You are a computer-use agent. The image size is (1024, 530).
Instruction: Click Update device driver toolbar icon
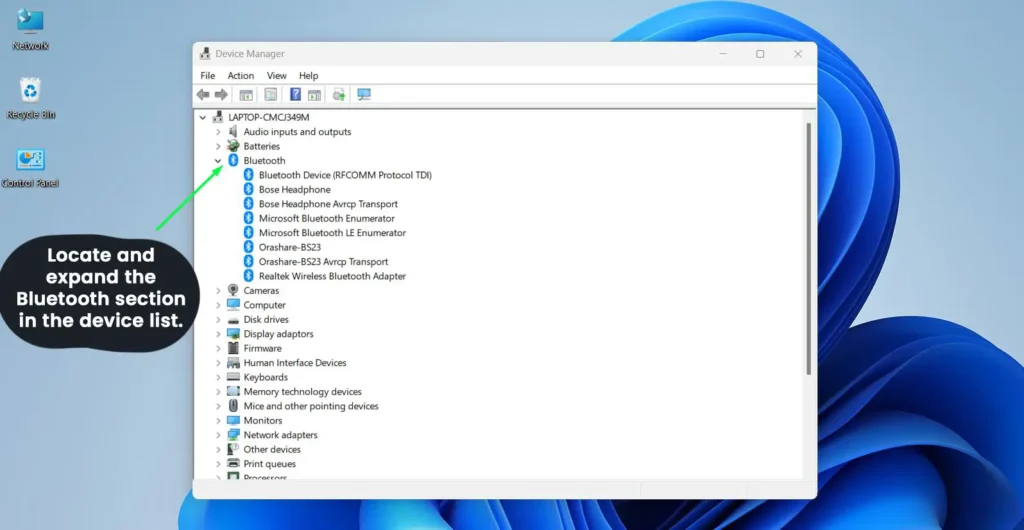pyautogui.click(x=339, y=95)
